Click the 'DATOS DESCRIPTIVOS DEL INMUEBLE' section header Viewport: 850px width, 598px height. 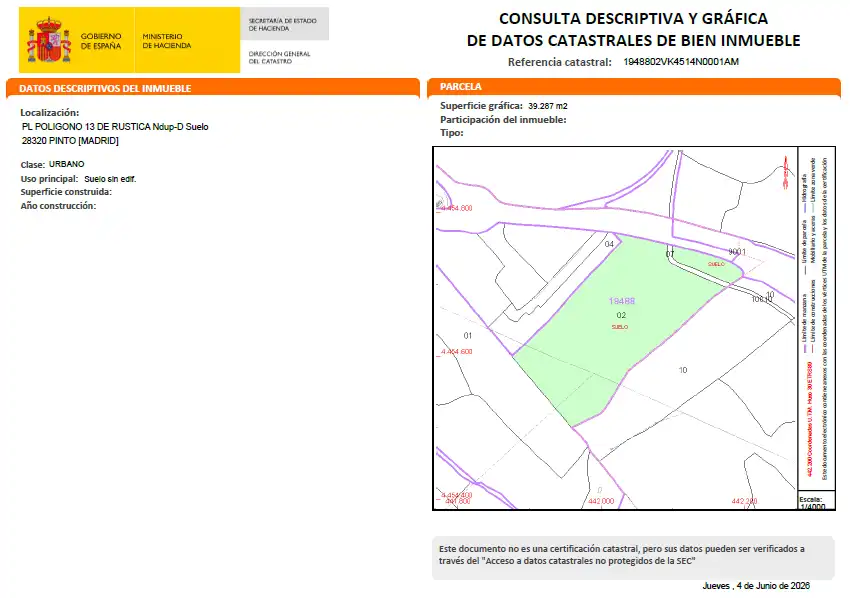105,88
